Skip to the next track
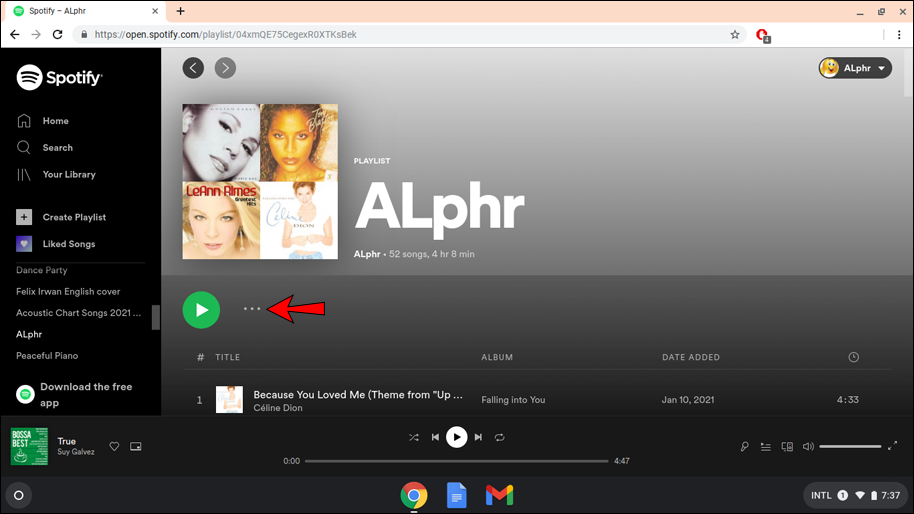Image resolution: width=914 pixels, height=514 pixels. 478,437
